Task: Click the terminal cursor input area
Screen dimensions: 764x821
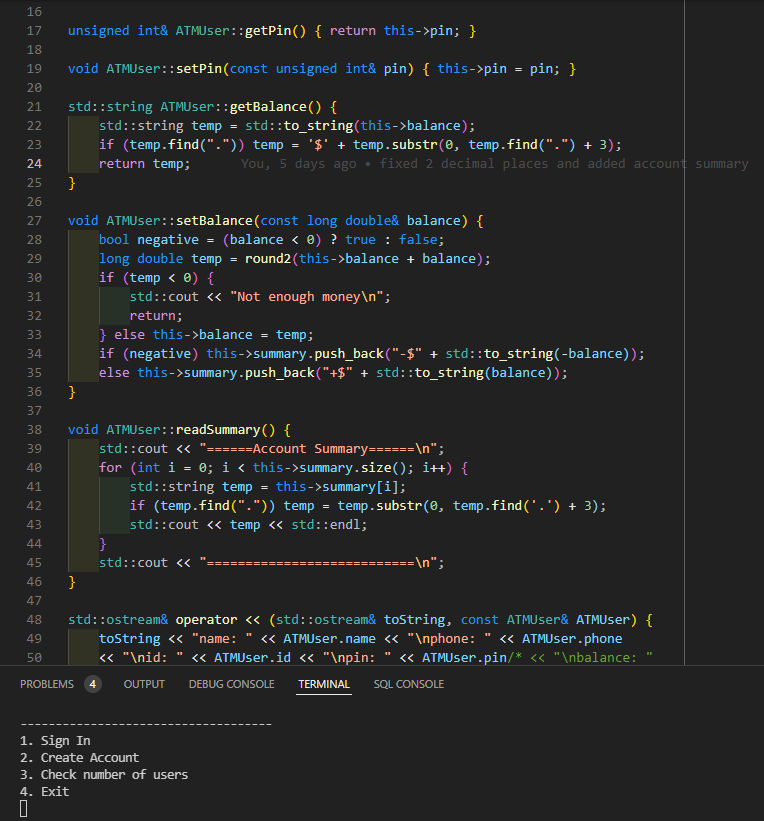Action: pyautogui.click(x=24, y=808)
